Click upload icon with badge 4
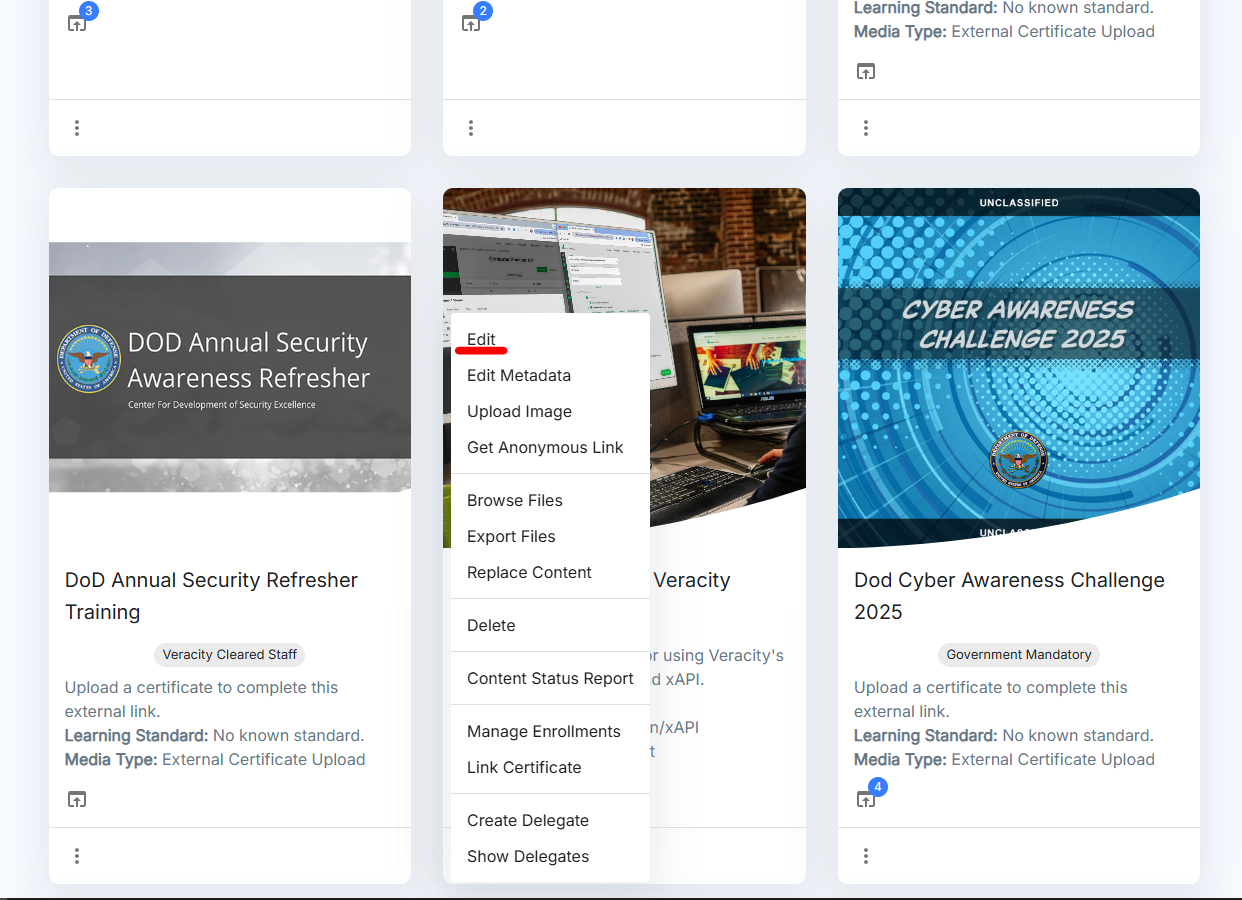Image resolution: width=1242 pixels, height=900 pixels. (866, 800)
